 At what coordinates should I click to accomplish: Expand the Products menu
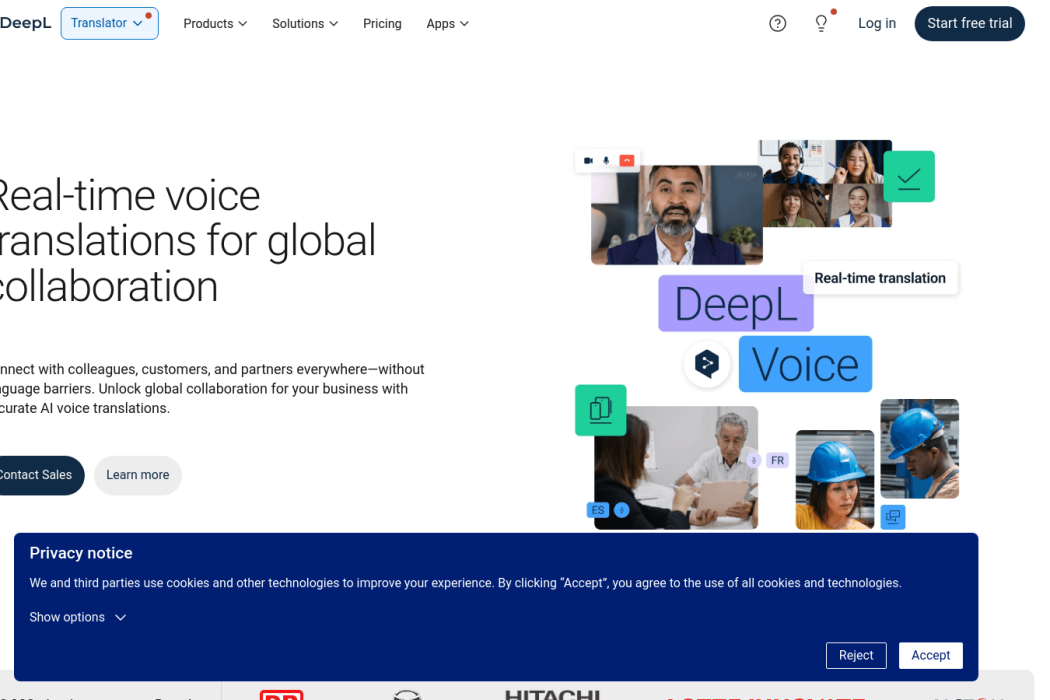(215, 23)
